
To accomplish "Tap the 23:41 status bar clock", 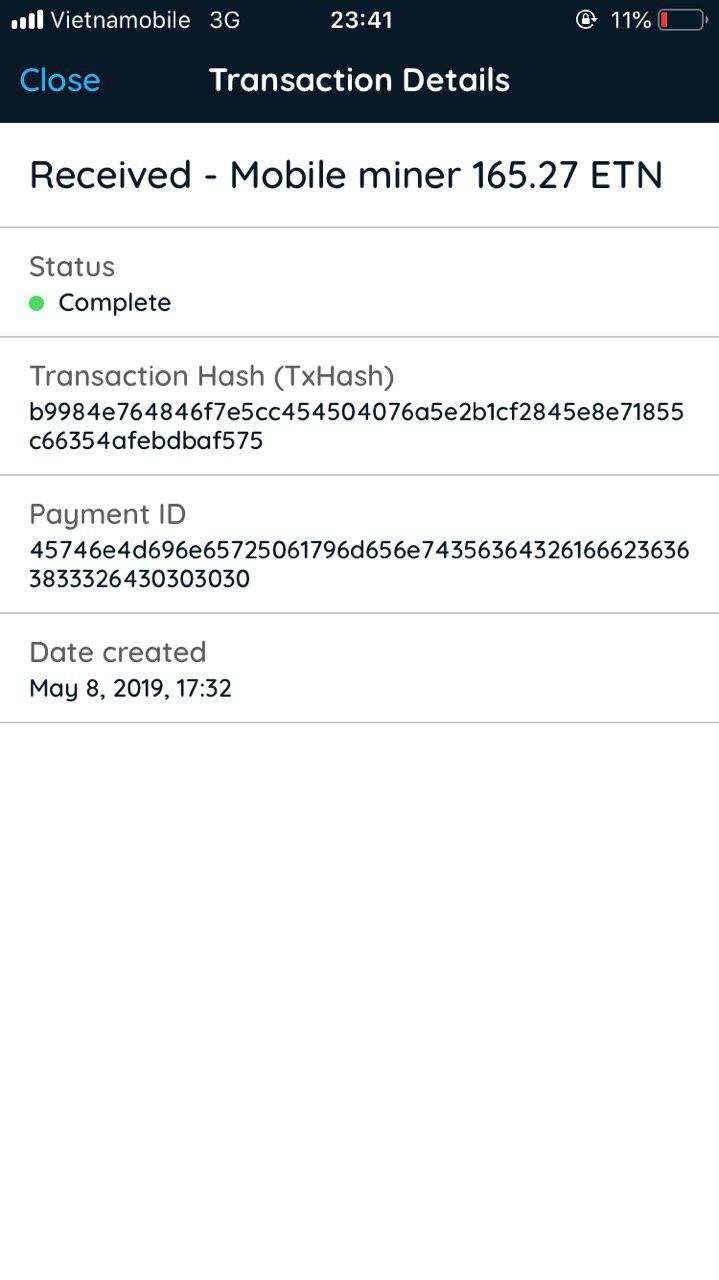I will [x=361, y=20].
